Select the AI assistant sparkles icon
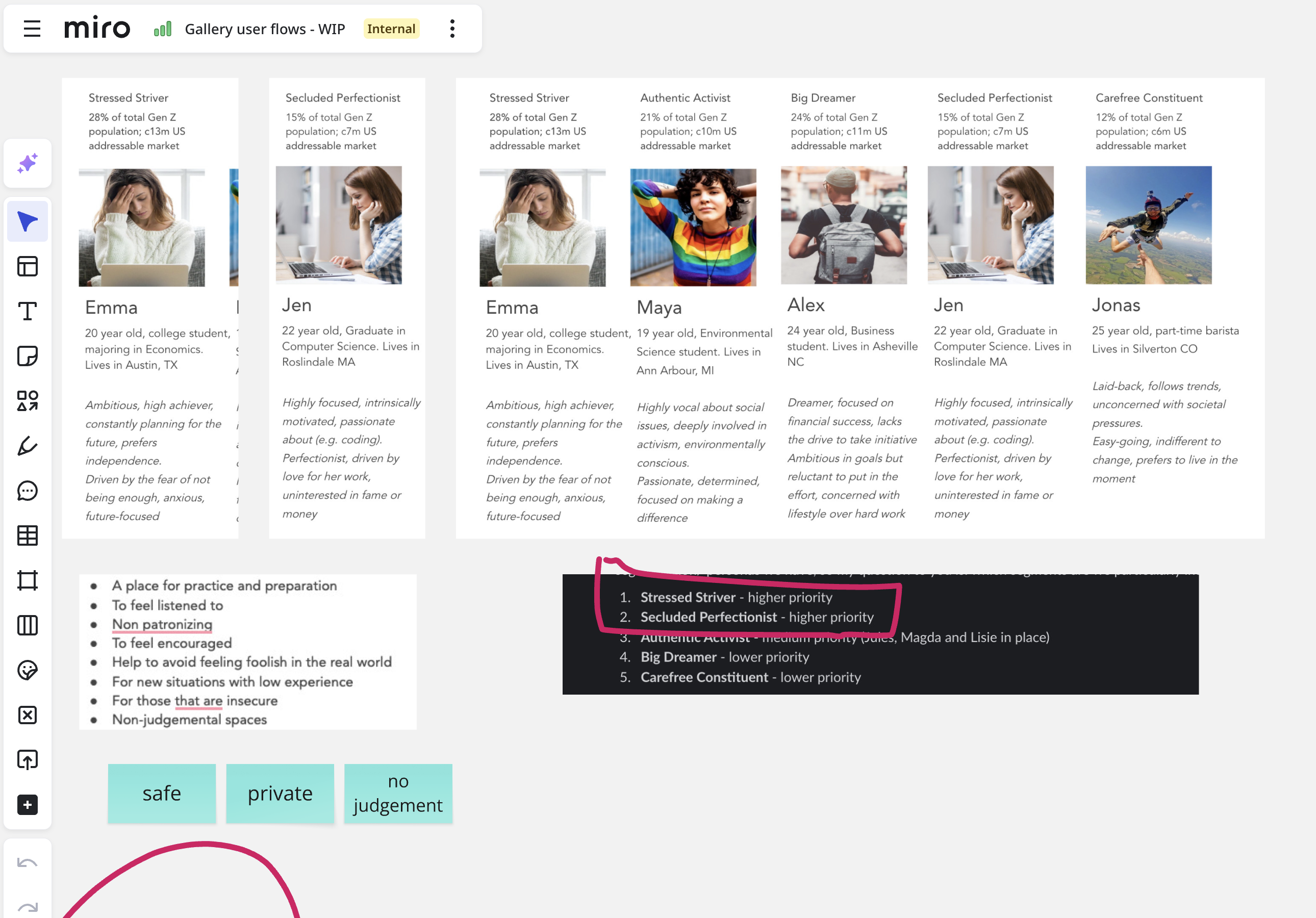The height and width of the screenshot is (918, 1316). coord(27,164)
